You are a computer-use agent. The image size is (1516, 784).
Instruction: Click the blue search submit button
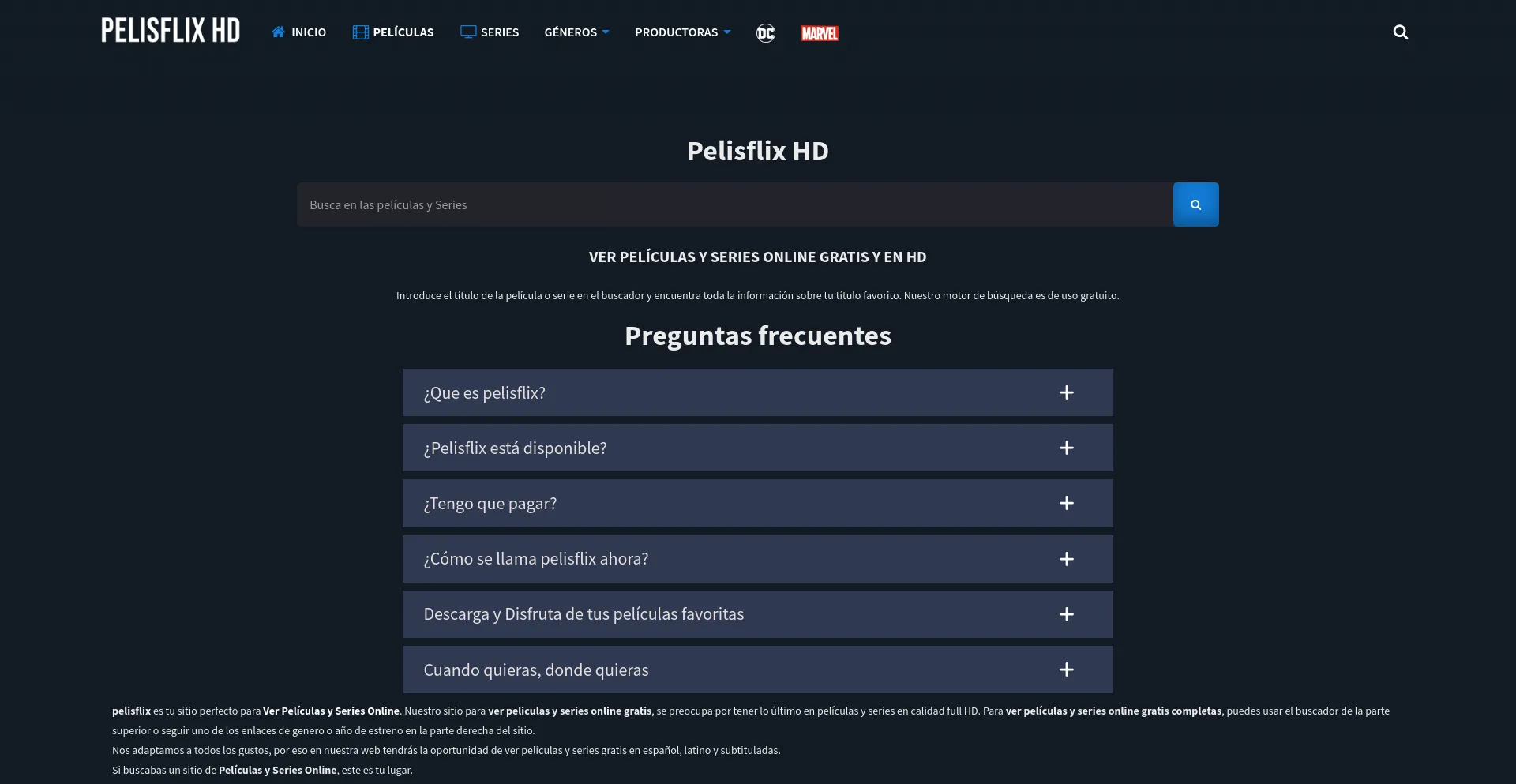click(x=1196, y=204)
